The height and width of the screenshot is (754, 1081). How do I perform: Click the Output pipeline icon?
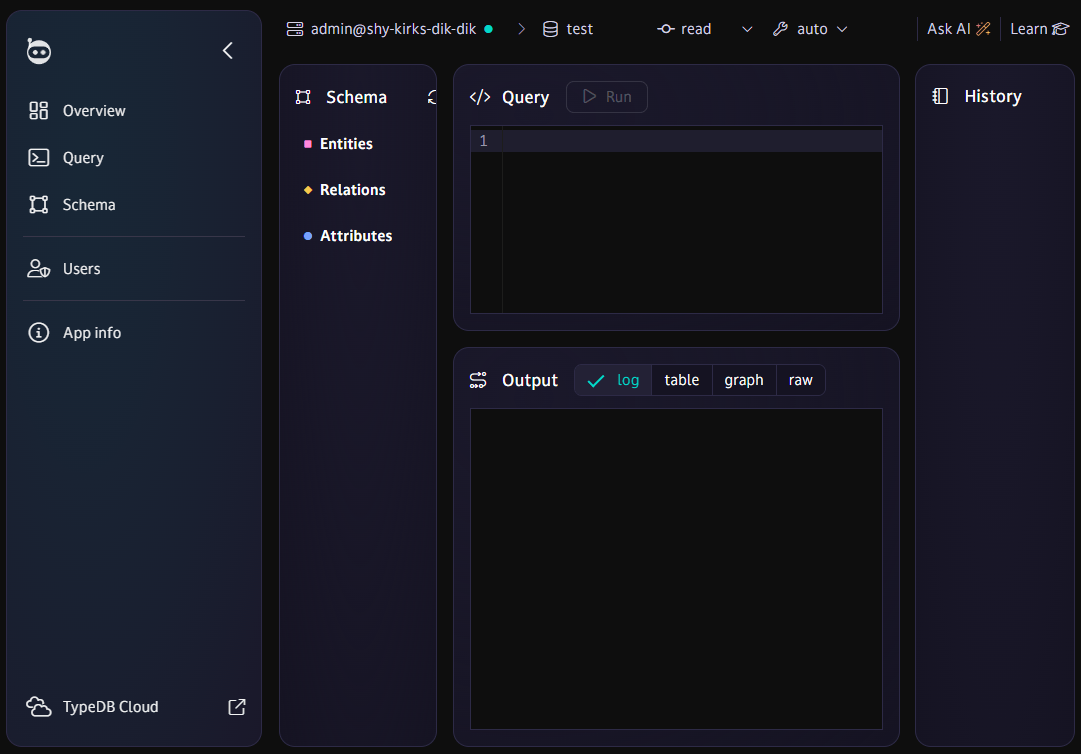pos(477,380)
